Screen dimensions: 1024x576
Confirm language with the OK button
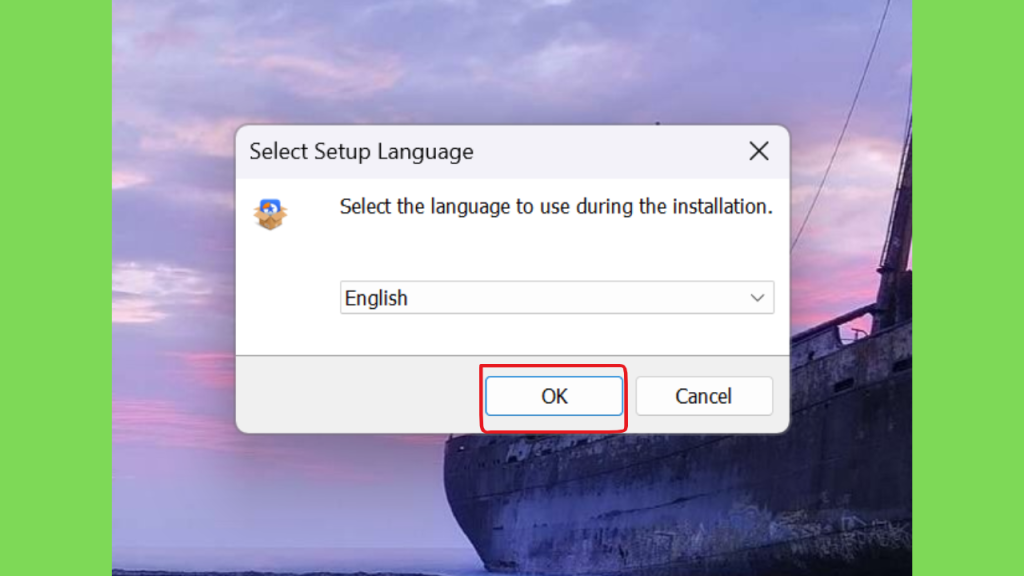tap(554, 396)
